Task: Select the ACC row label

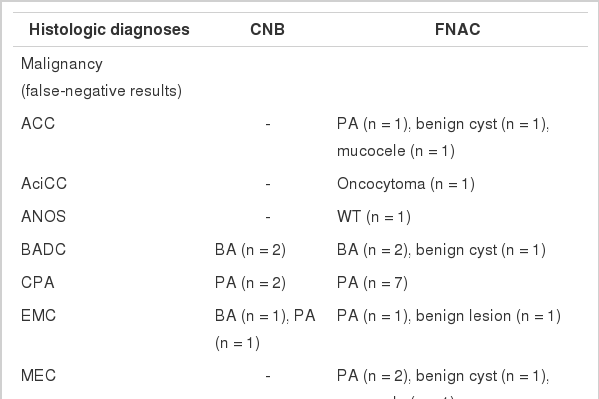Action: [38, 124]
